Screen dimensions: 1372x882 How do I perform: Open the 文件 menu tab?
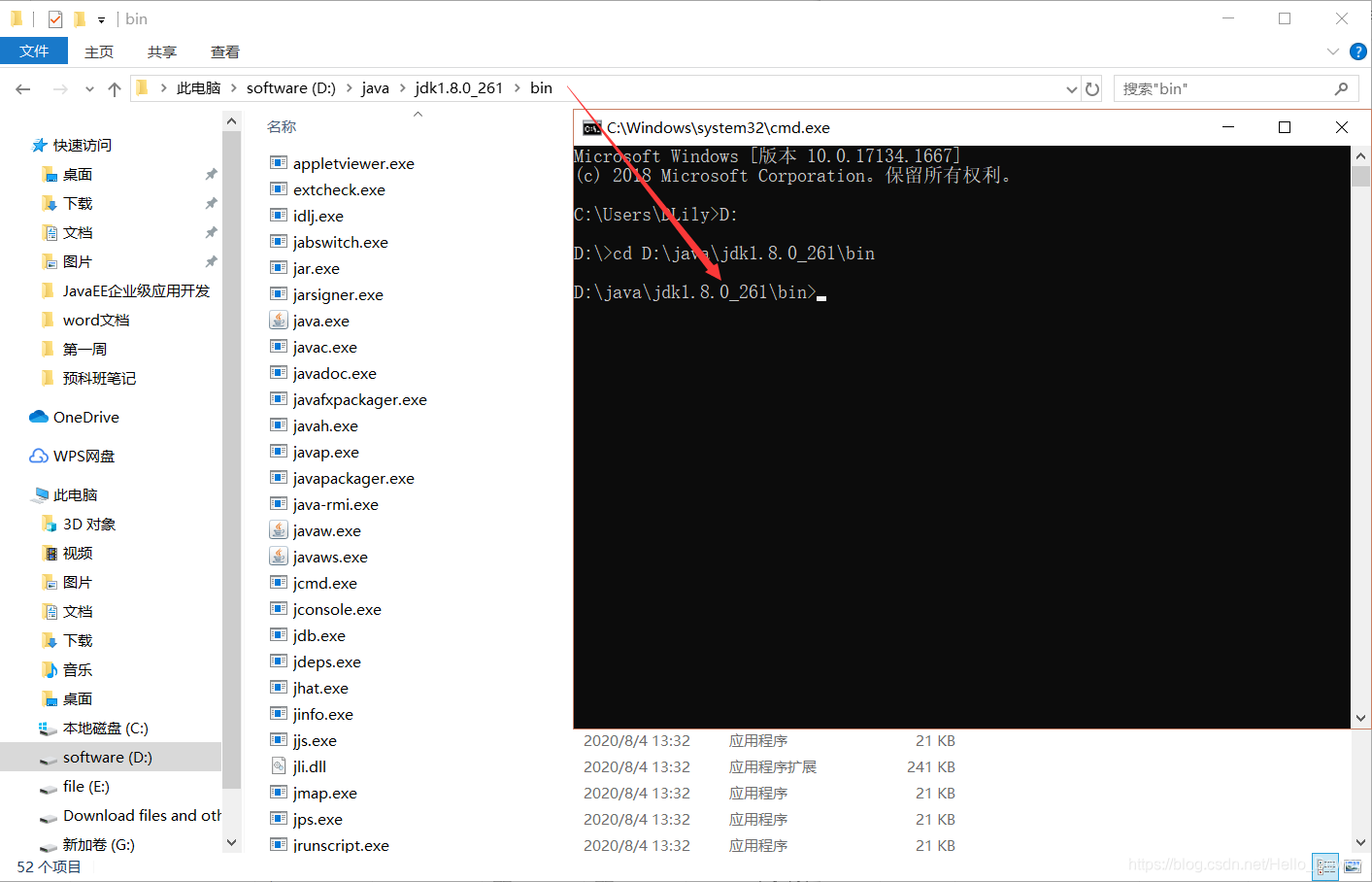pyautogui.click(x=34, y=51)
